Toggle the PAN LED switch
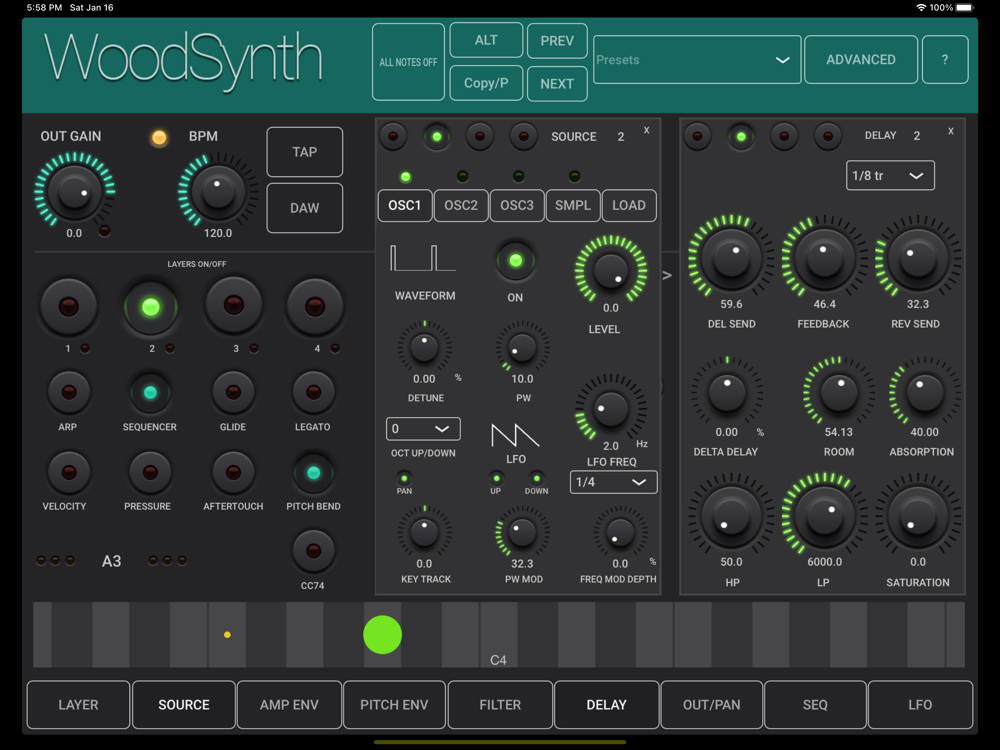Viewport: 1000px width, 750px height. pos(404,478)
